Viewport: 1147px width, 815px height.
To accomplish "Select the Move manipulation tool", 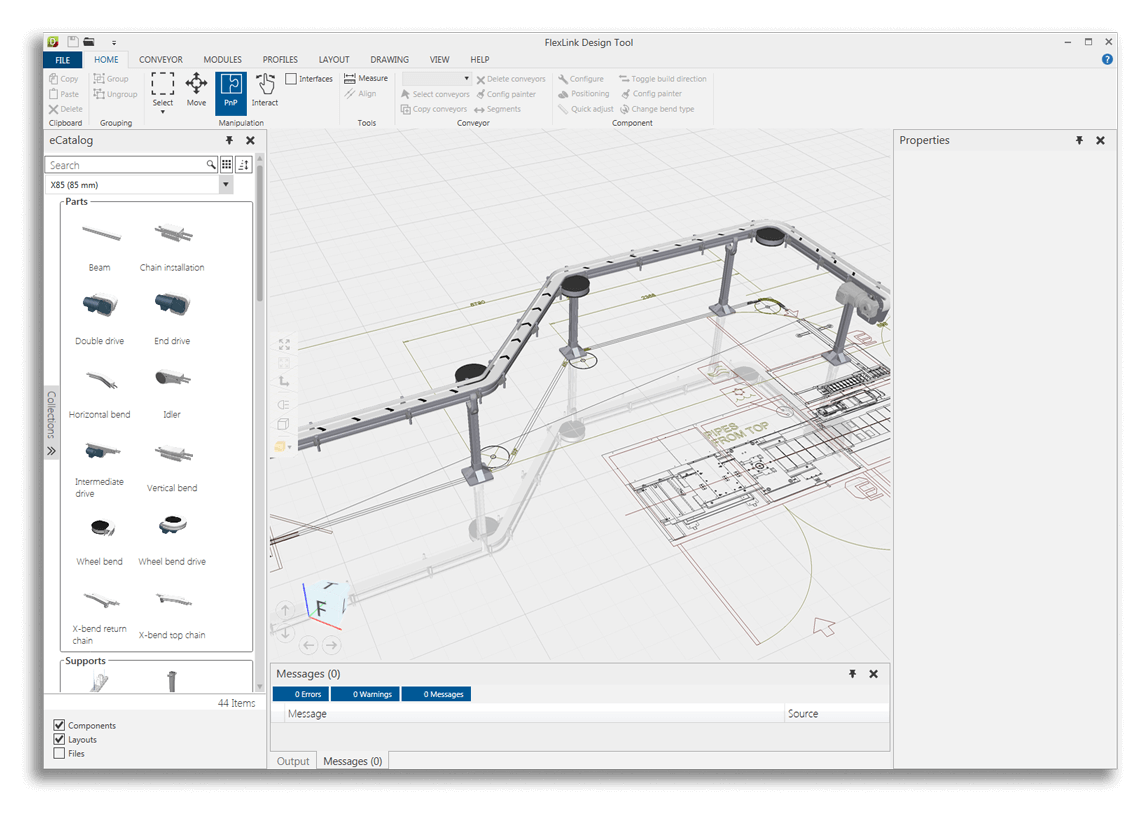I will [x=196, y=90].
